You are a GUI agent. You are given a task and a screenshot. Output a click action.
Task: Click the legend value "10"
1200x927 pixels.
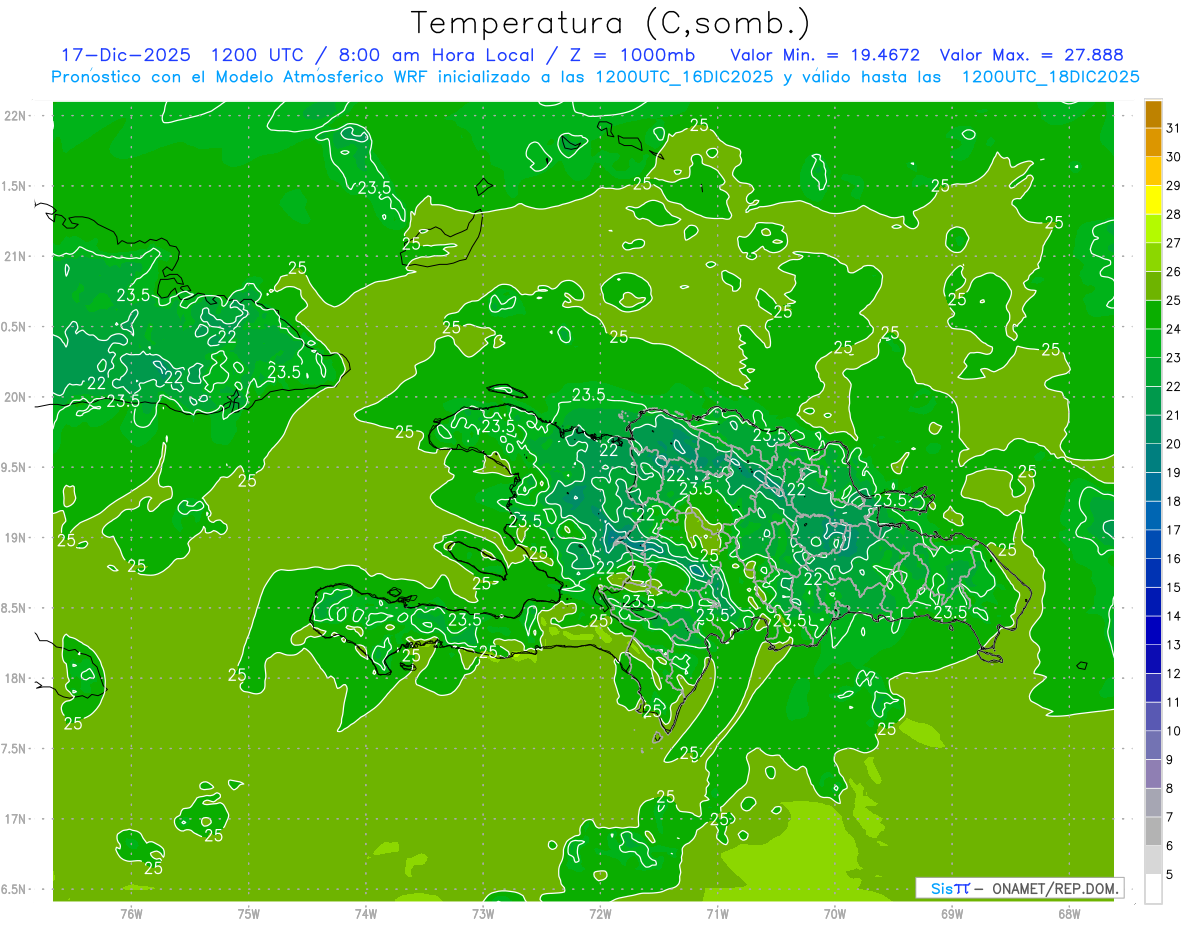1174,731
